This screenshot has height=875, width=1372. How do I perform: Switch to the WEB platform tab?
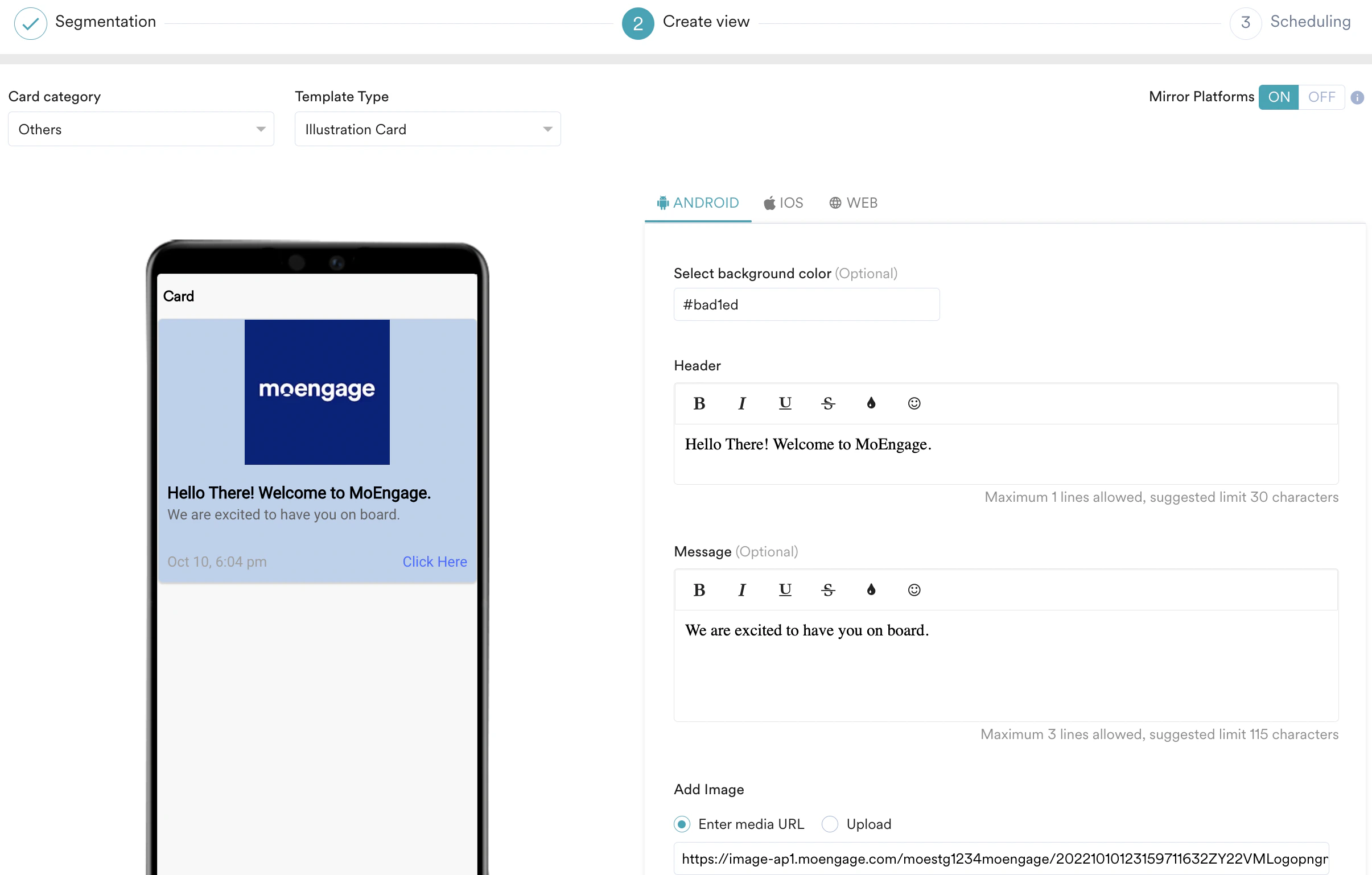pos(853,203)
